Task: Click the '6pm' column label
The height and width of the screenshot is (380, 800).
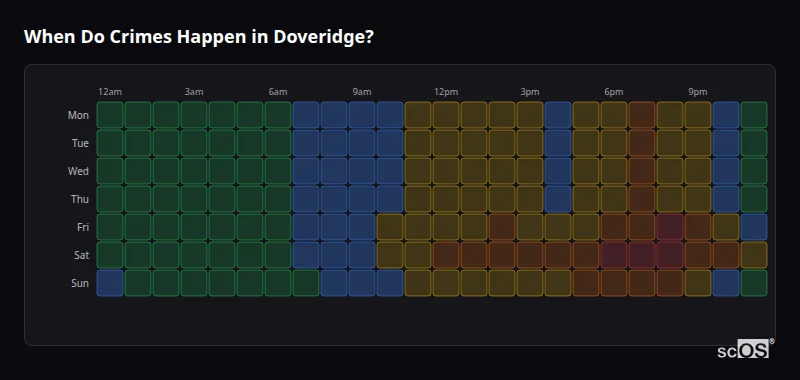Action: tap(614, 92)
